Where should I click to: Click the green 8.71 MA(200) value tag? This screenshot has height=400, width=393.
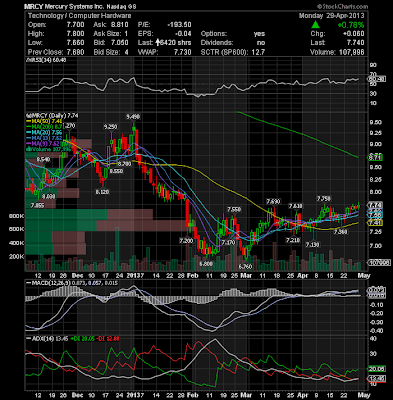(375, 157)
